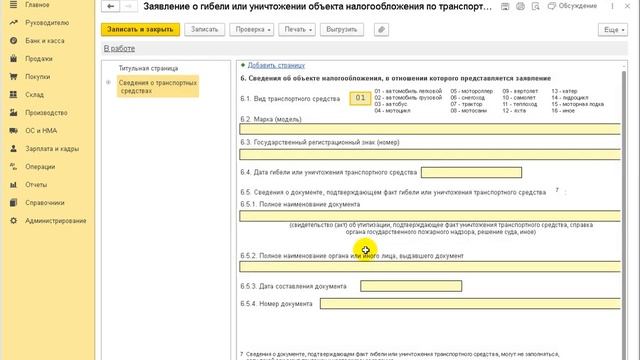
Task: Open the Еще dropdown menu
Action: [x=613, y=29]
